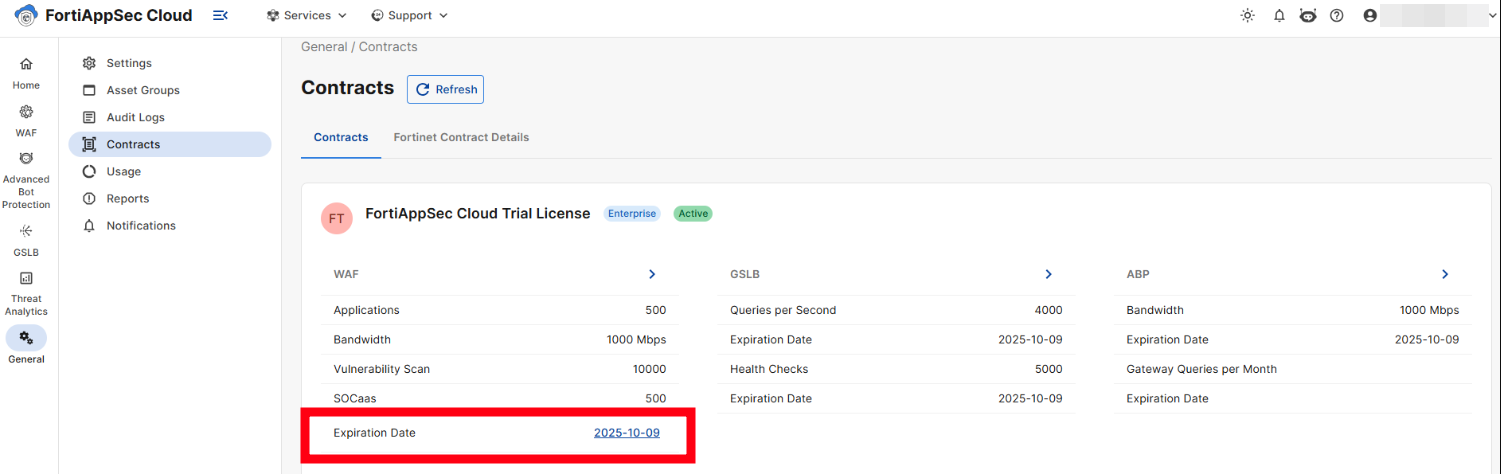Open GSLB section in left rail
Screen dimensions: 1501x474
point(26,241)
